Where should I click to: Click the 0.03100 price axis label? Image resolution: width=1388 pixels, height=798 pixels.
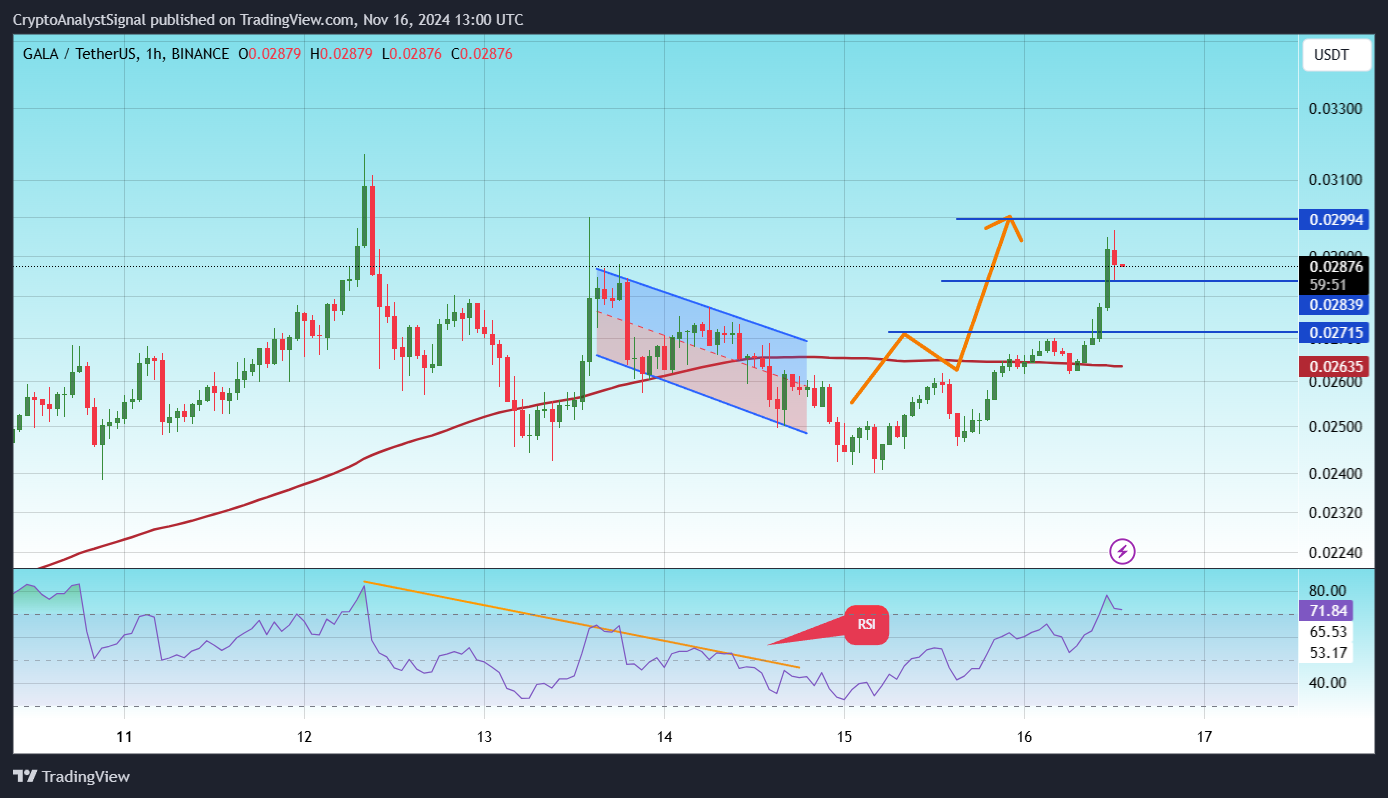(1336, 180)
